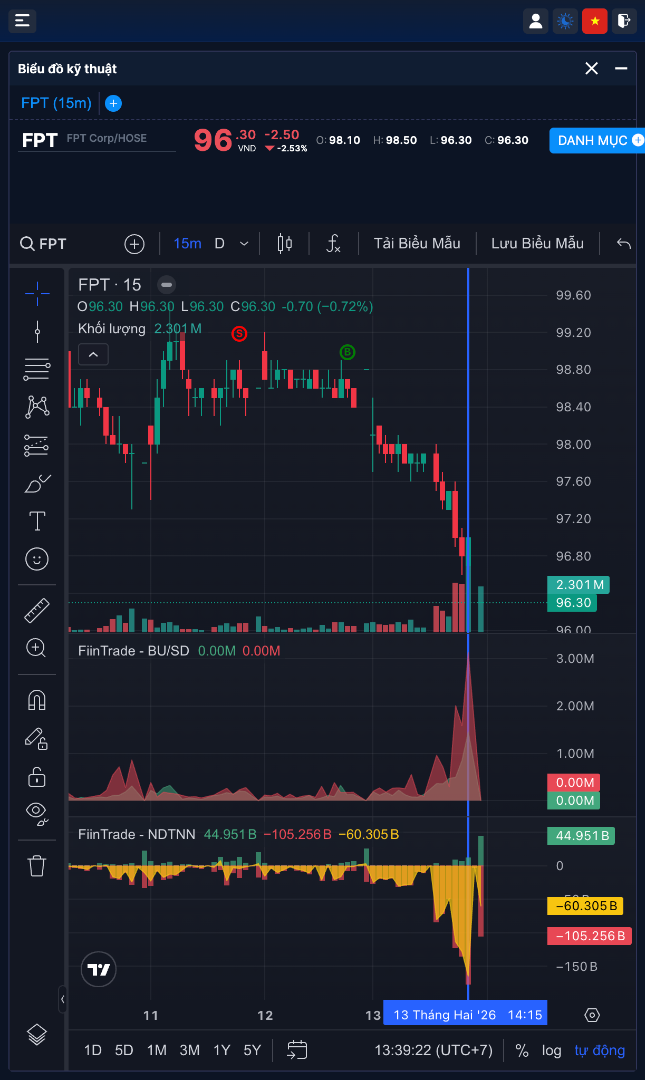Image resolution: width=645 pixels, height=1080 pixels.
Task: Set the 1Y time range
Action: (x=221, y=1050)
